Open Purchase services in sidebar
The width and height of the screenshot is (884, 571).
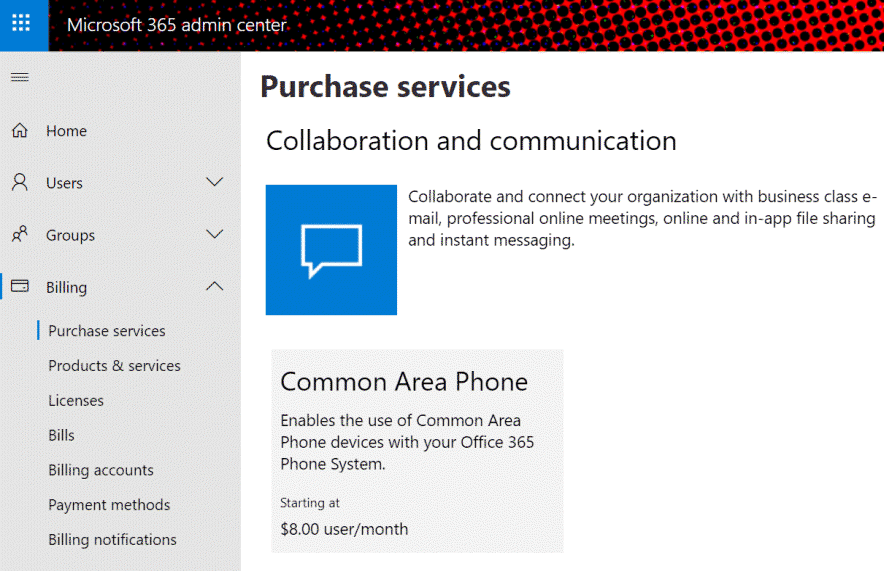tap(107, 331)
